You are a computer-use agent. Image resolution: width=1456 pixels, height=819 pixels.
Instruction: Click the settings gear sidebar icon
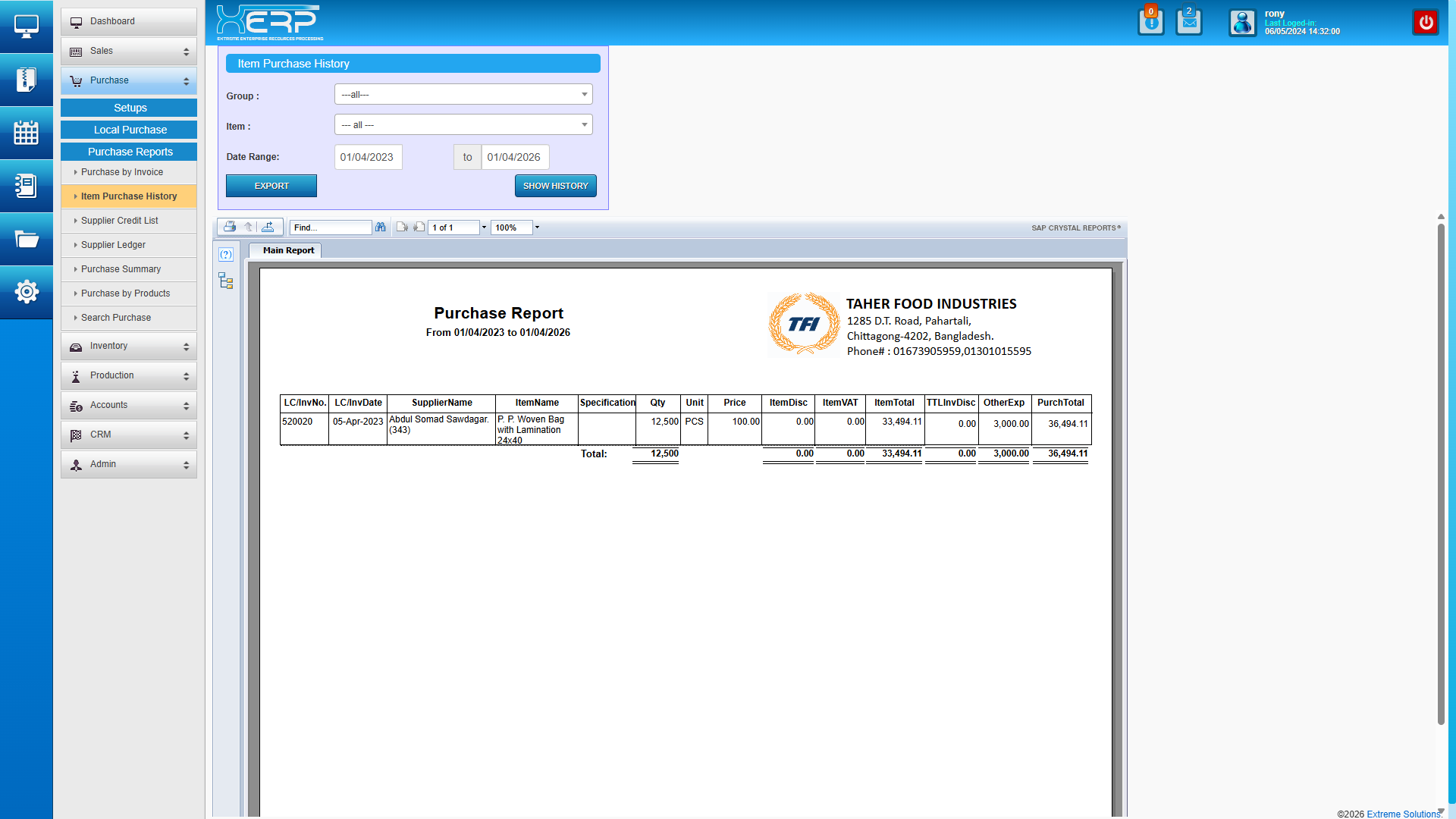27,291
